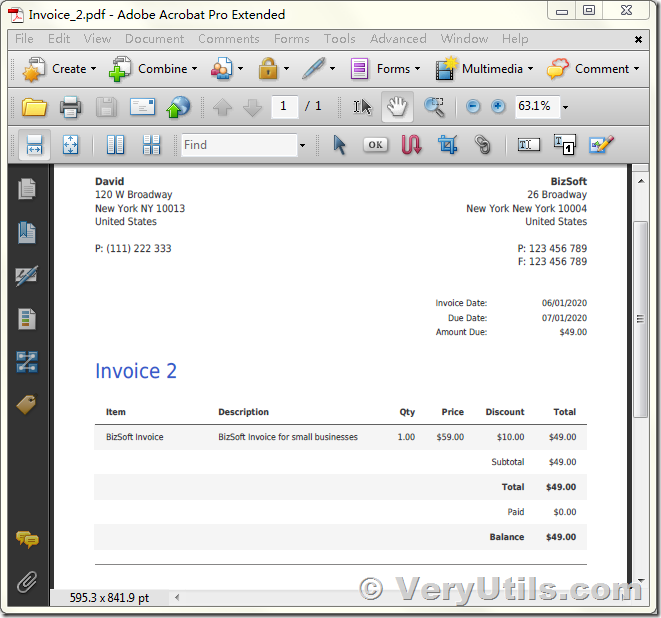Choose the Select text cursor tool
Viewport: 661px width, 618px height.
click(x=362, y=107)
